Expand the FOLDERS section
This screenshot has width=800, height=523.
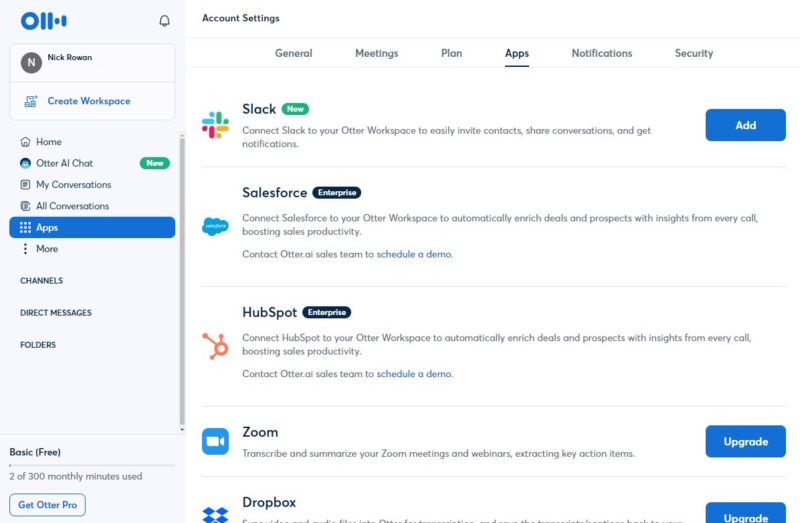click(38, 345)
